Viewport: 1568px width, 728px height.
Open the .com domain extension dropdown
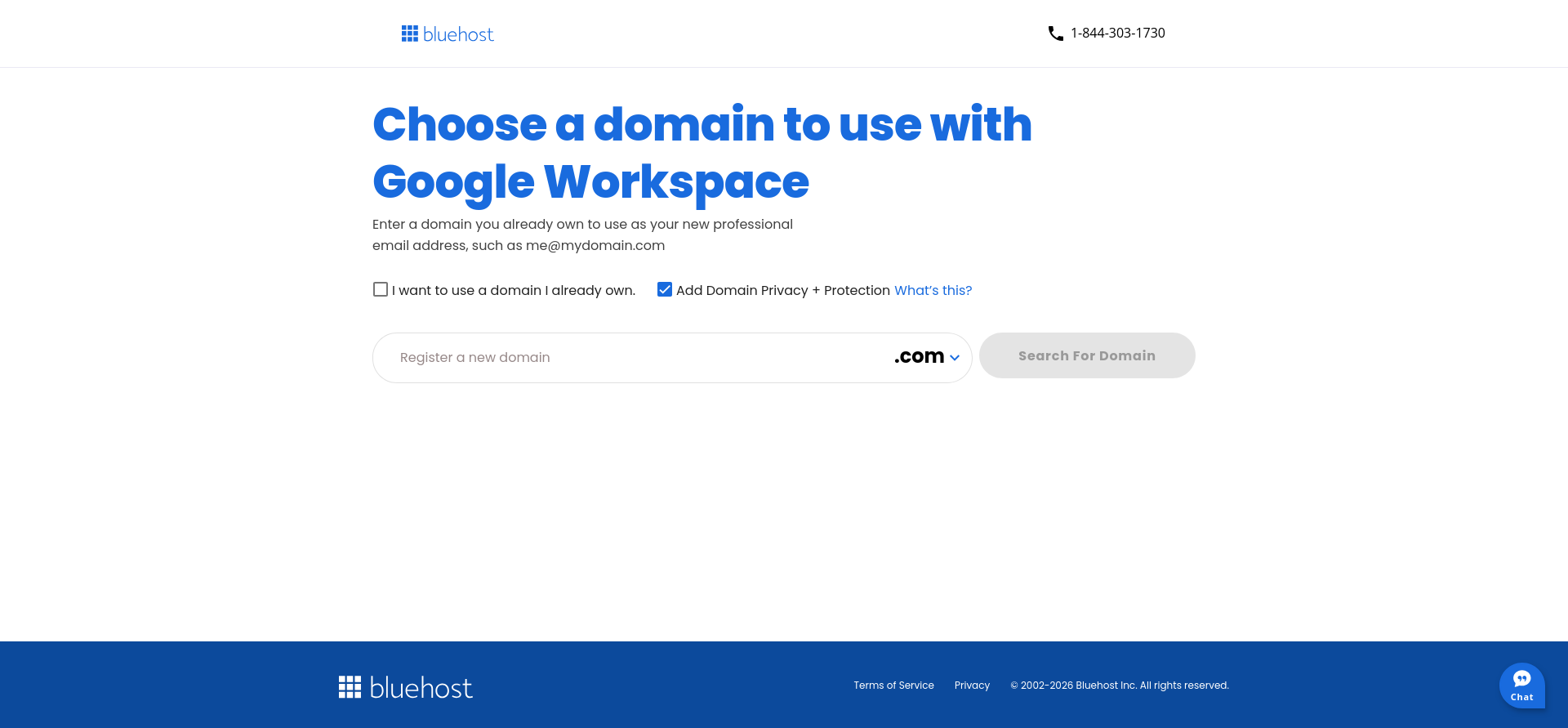coord(927,357)
